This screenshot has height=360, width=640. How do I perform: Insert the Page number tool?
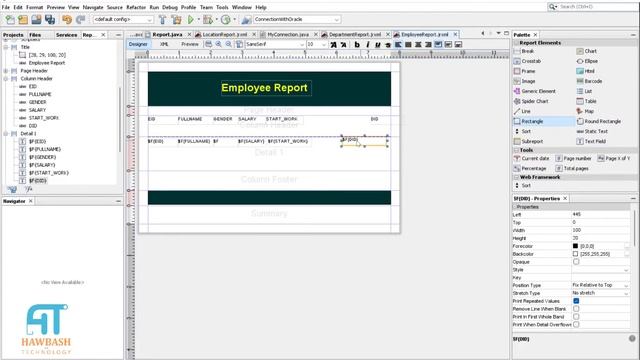pos(573,158)
